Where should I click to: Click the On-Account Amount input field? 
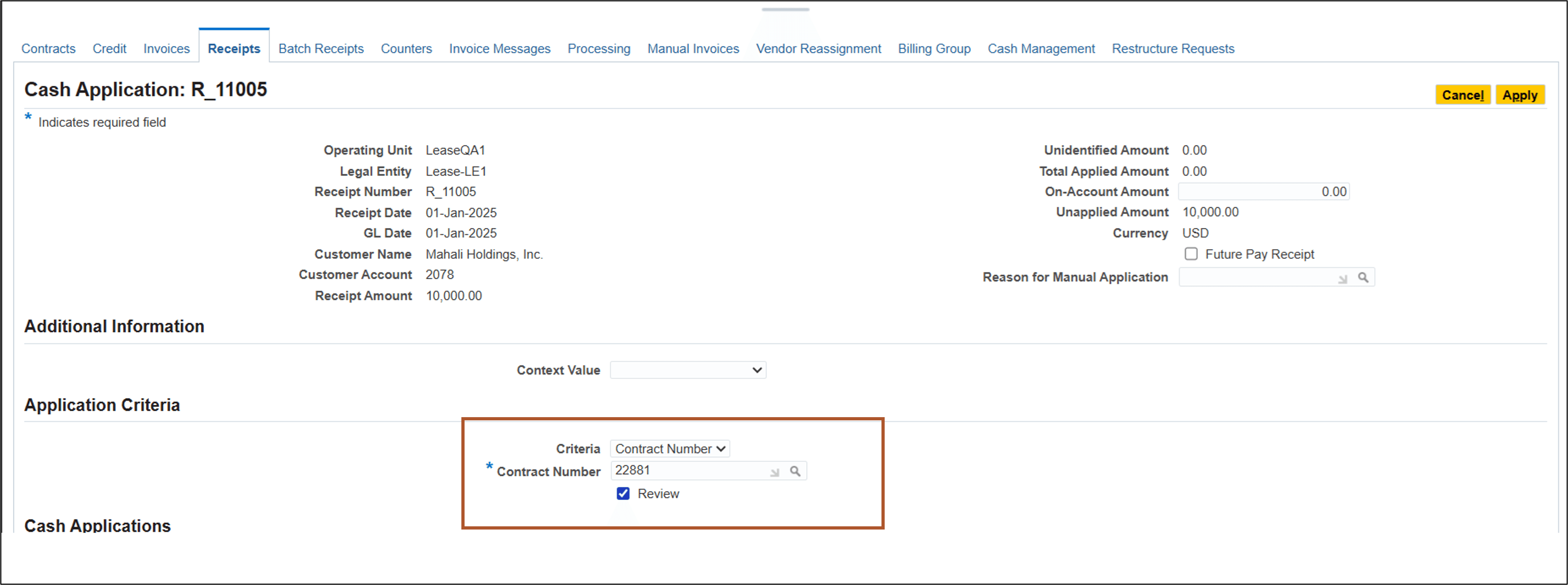[1263, 192]
